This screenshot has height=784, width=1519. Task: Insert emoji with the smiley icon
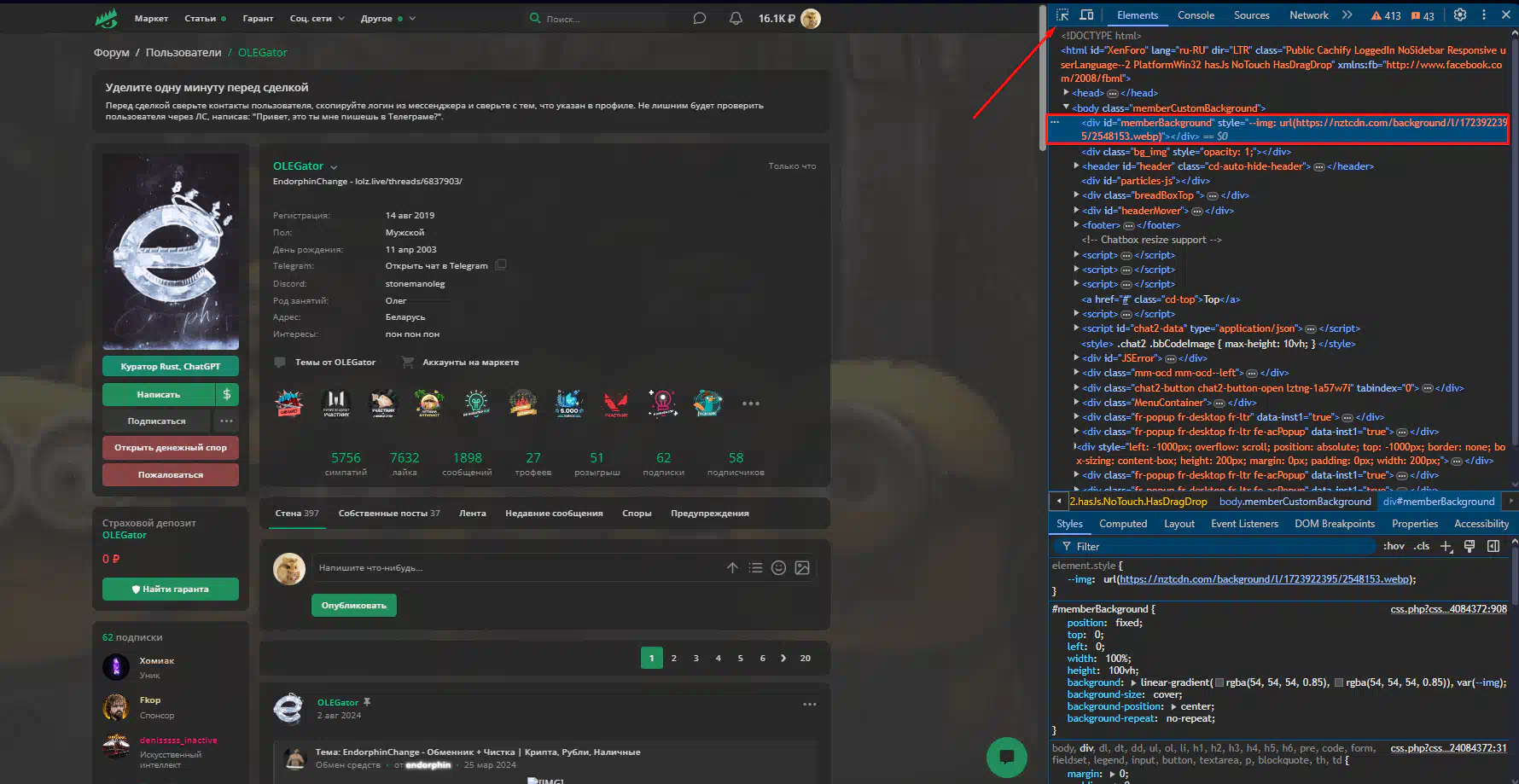pyautogui.click(x=778, y=568)
